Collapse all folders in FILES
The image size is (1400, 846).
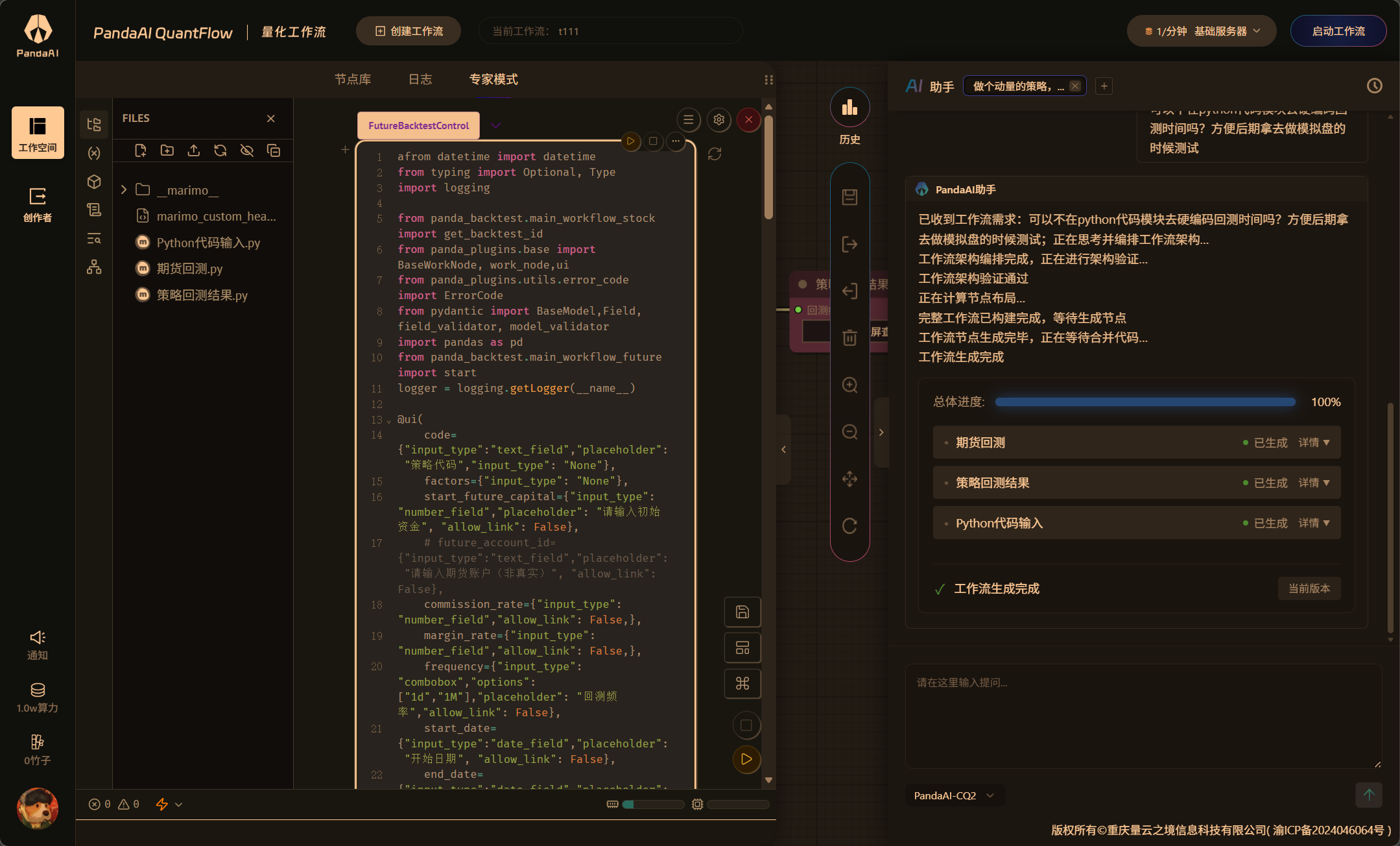coord(274,151)
